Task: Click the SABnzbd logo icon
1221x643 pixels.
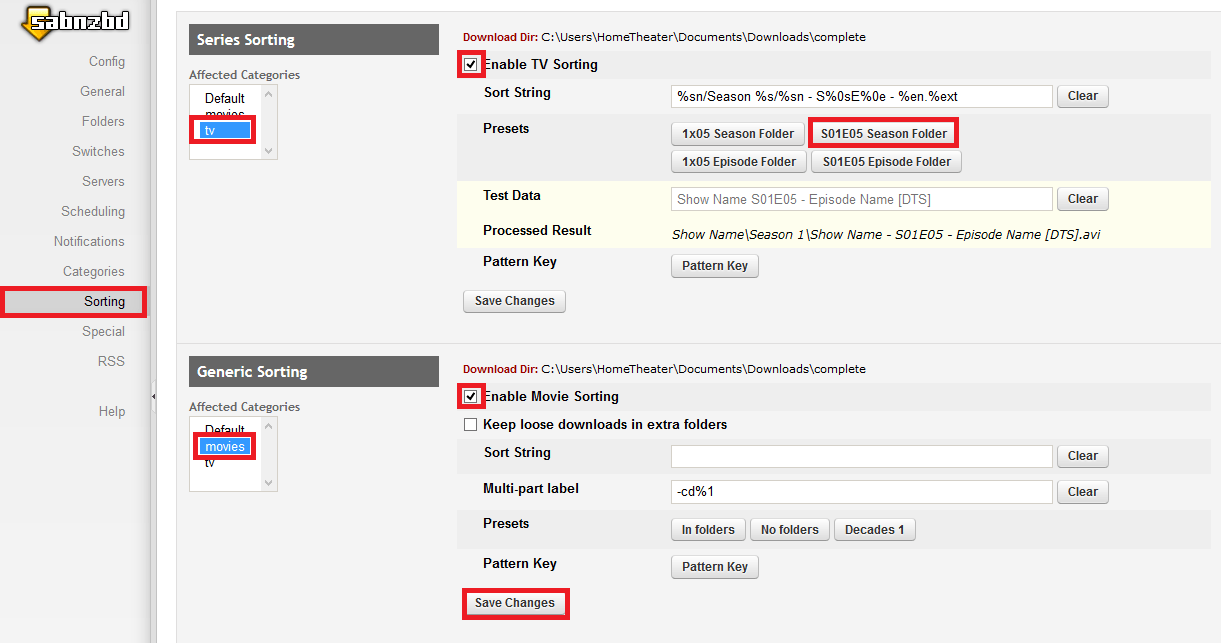Action: 76,22
